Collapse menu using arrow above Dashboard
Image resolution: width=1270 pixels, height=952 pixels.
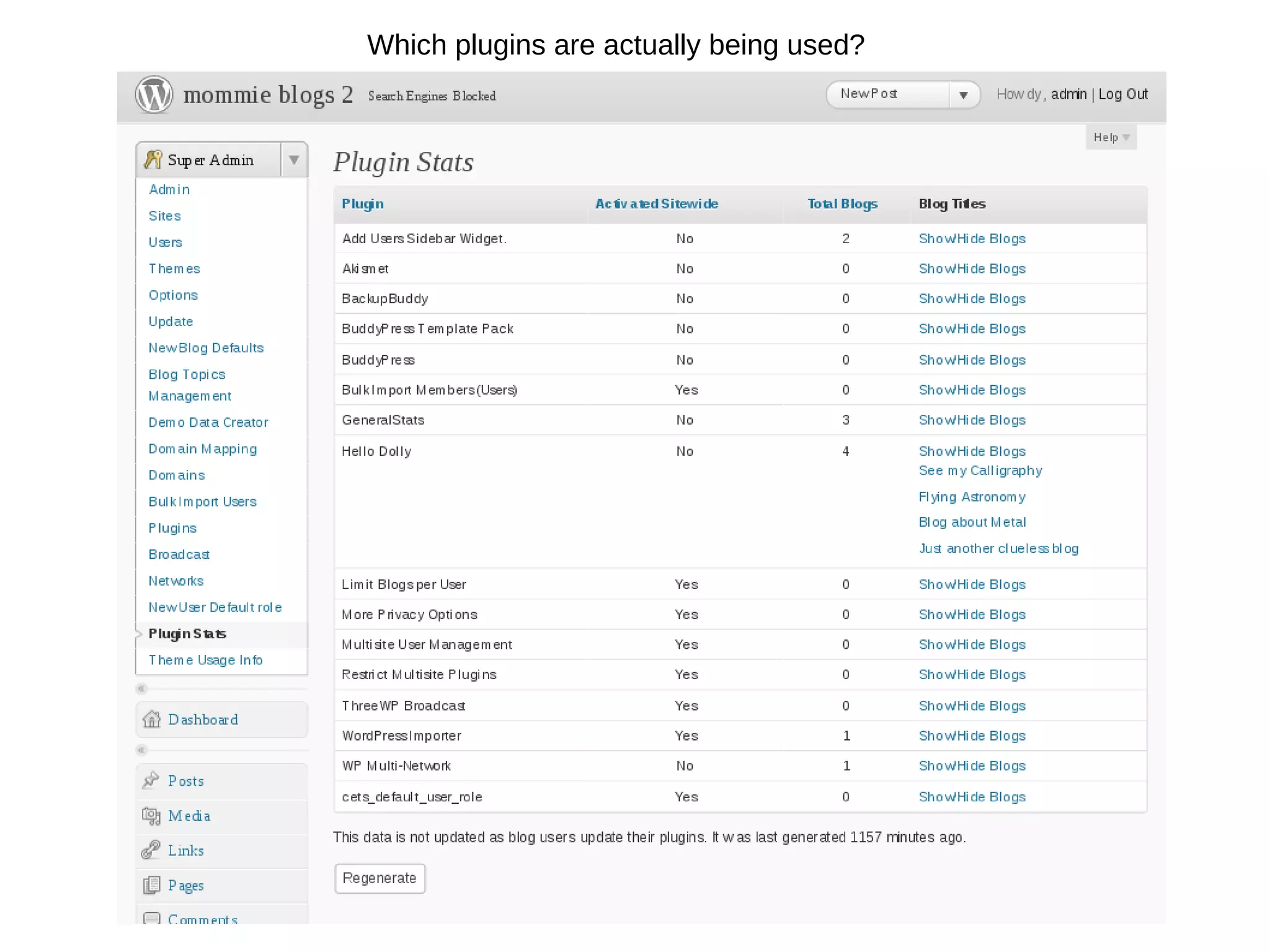coord(141,688)
